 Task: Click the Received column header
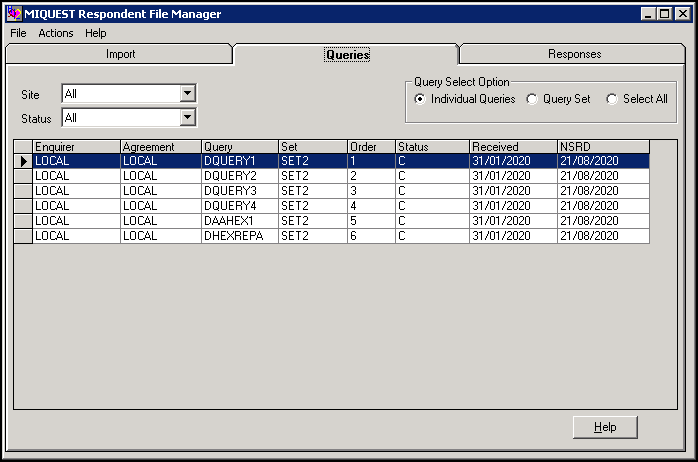512,147
